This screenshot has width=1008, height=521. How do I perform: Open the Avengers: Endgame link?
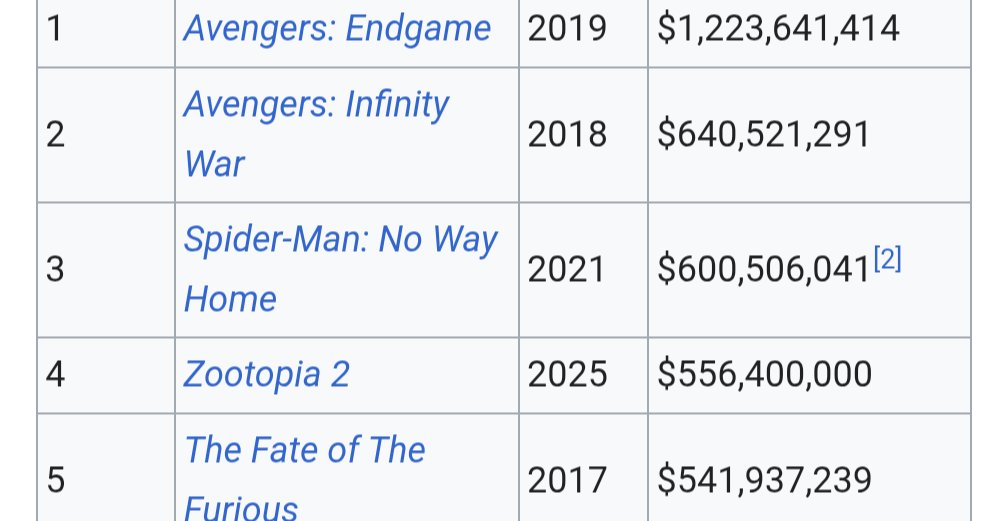tap(337, 29)
